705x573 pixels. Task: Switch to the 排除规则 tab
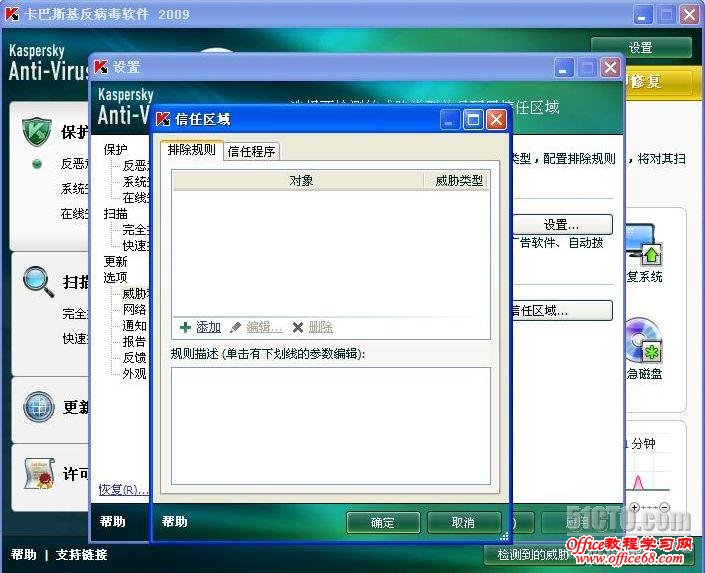click(x=192, y=150)
